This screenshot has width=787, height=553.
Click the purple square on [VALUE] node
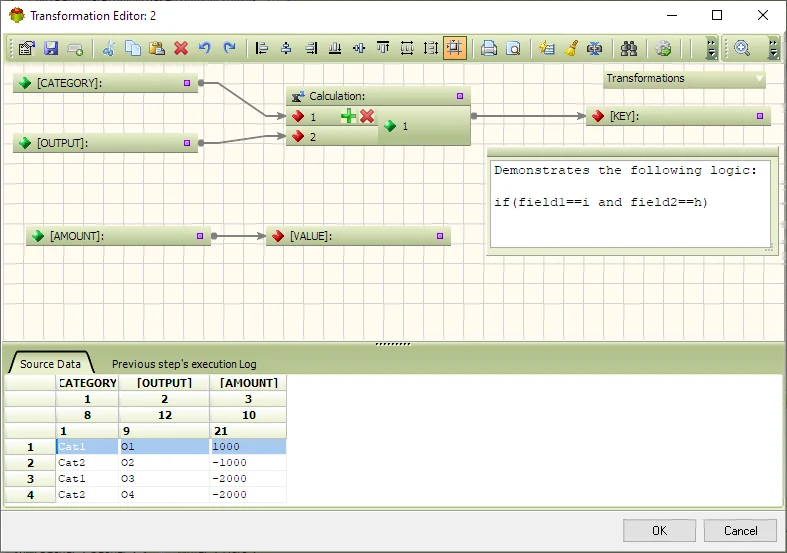[x=440, y=236]
